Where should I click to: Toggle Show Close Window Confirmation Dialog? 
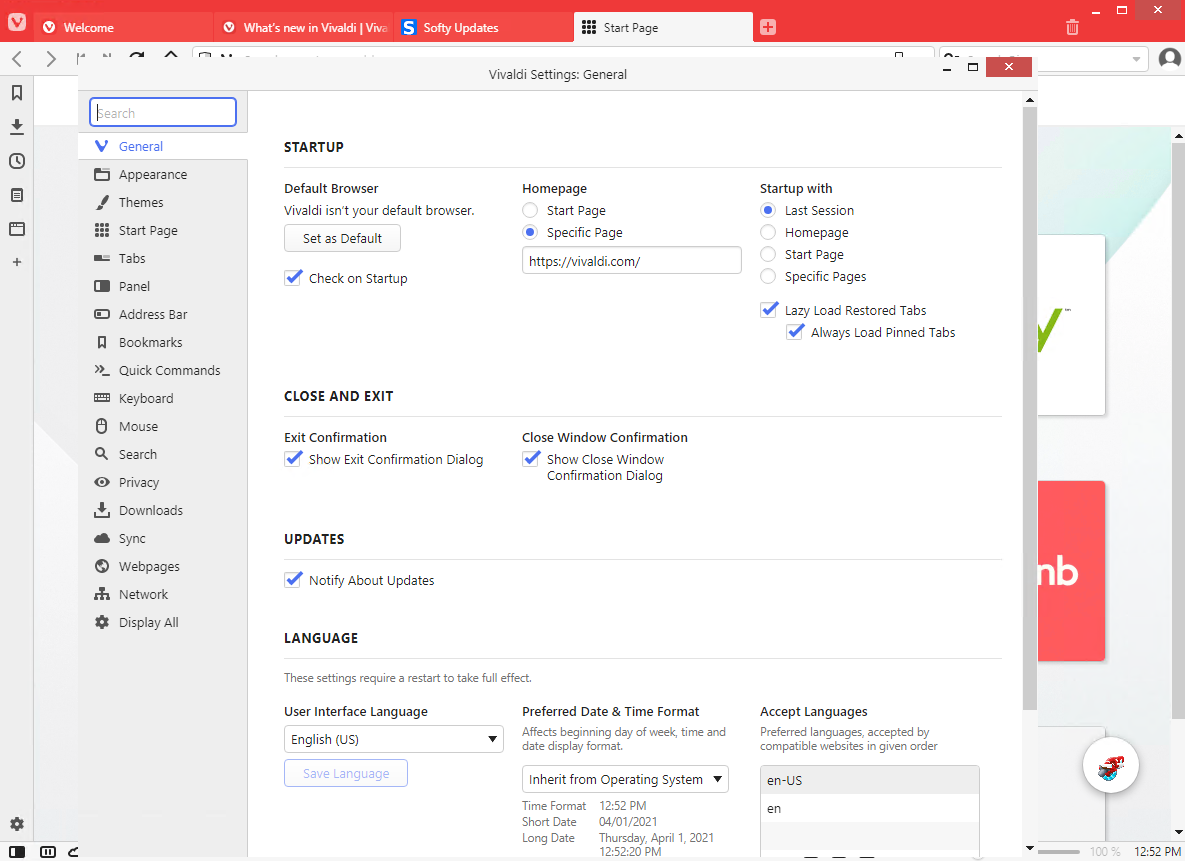pos(531,459)
